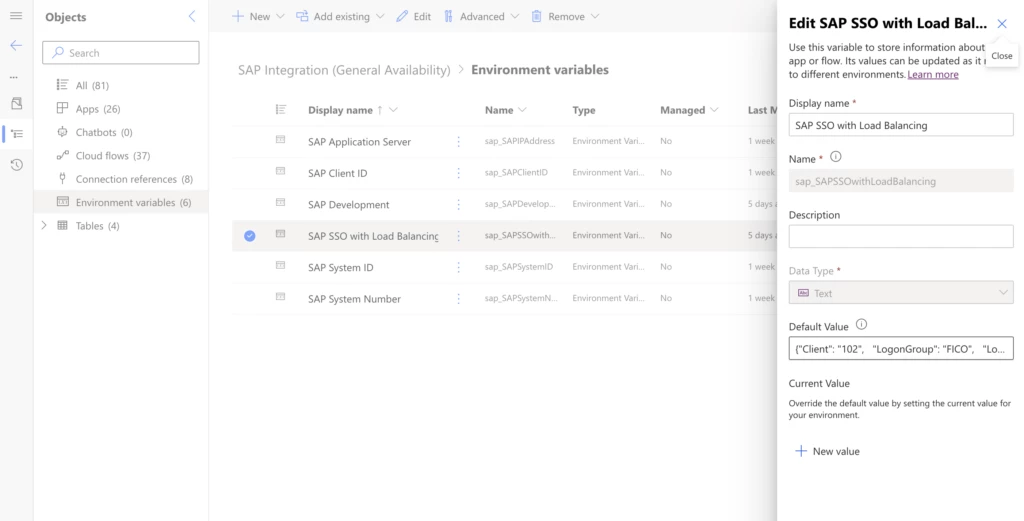Click the Search box in Objects panel
The image size is (1024, 521).
[121, 53]
